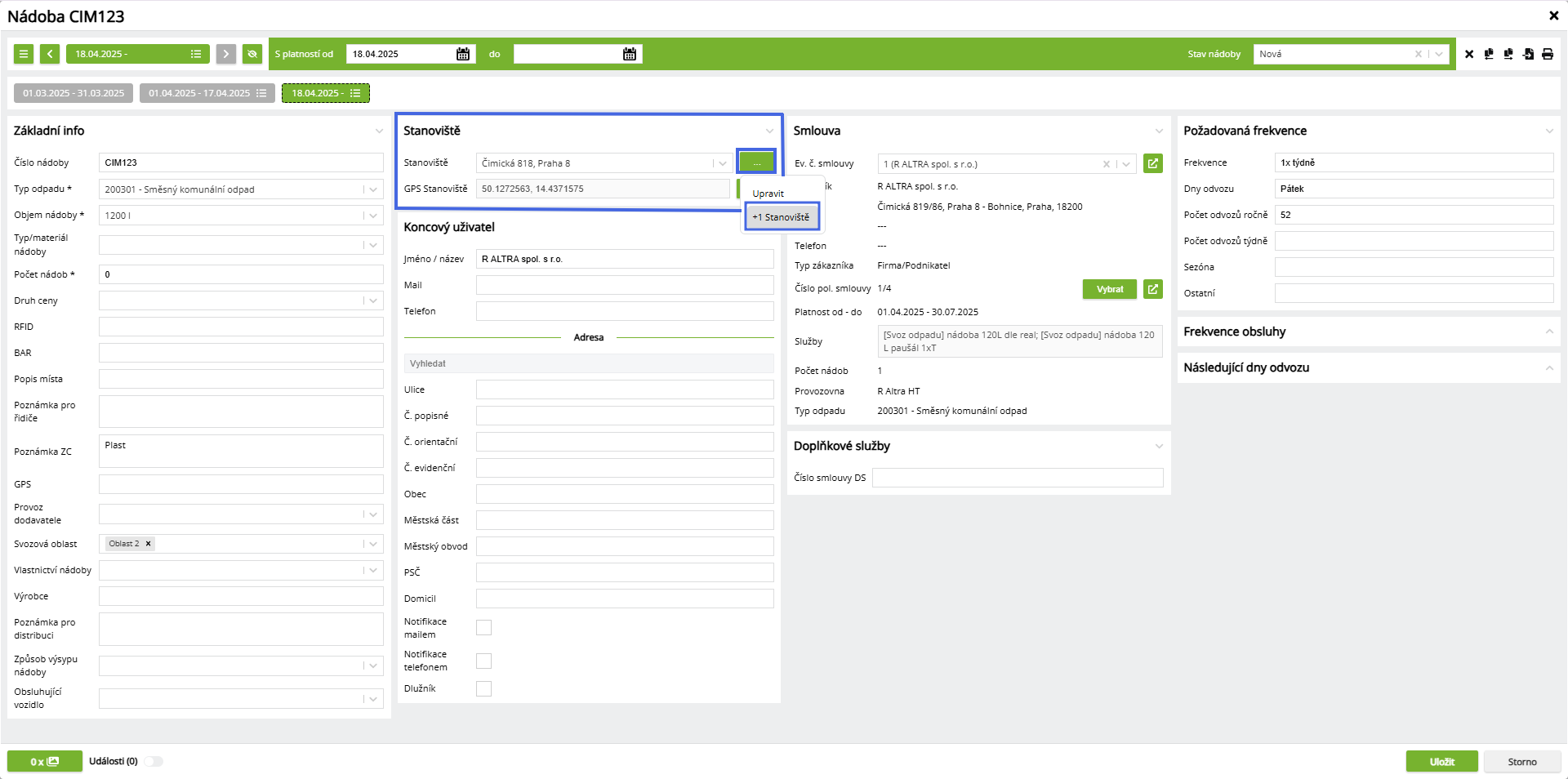The image size is (1568, 779).
Task: Click the printer icon
Action: click(x=1548, y=54)
